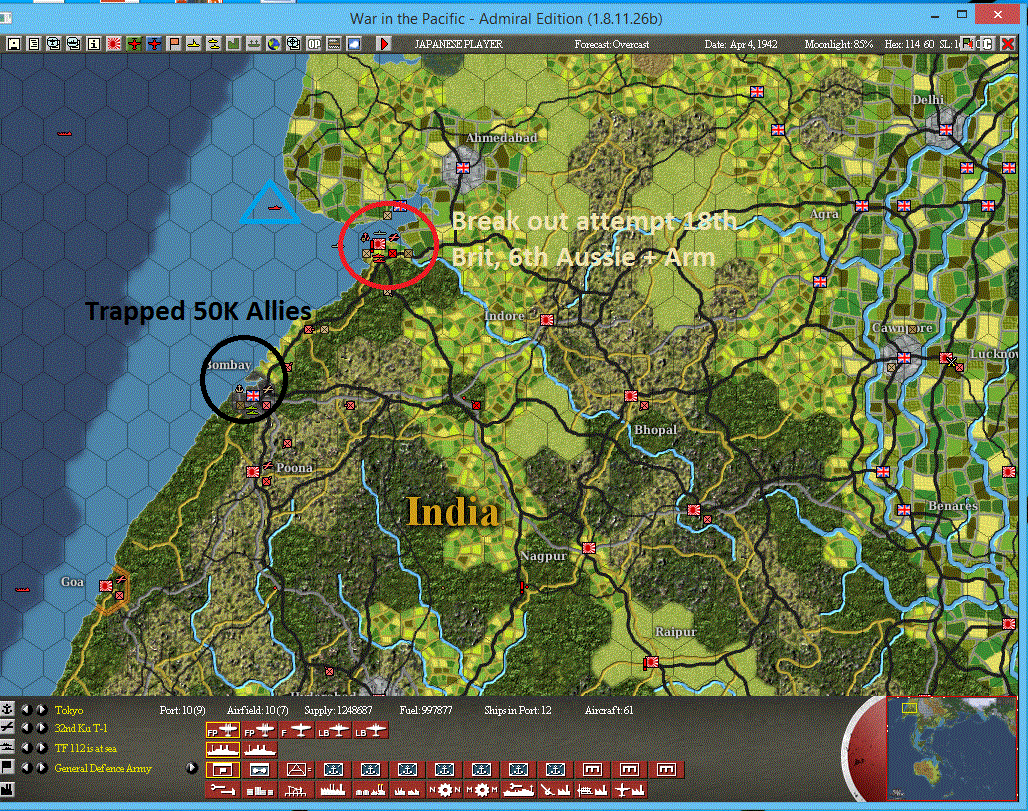Open the document report icon in the toolbar
Image resolution: width=1028 pixels, height=811 pixels.
(x=33, y=44)
